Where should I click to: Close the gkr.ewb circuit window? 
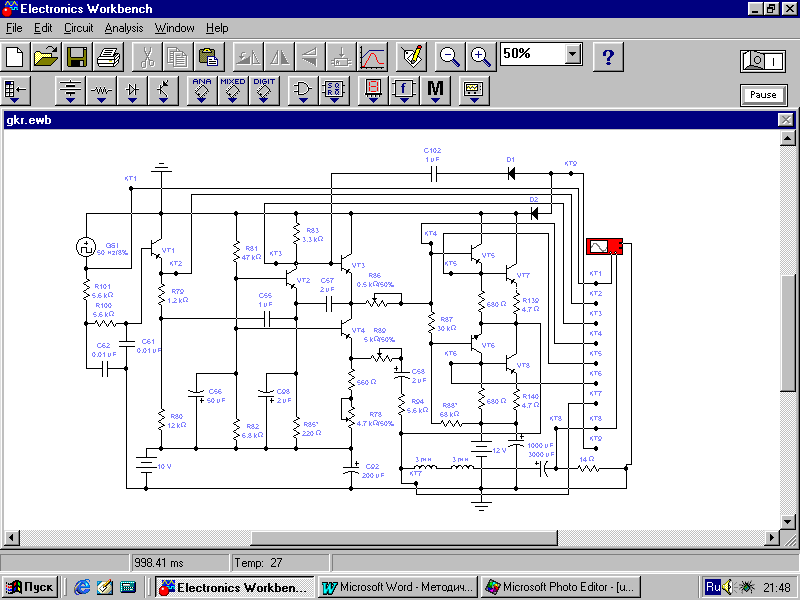785,120
